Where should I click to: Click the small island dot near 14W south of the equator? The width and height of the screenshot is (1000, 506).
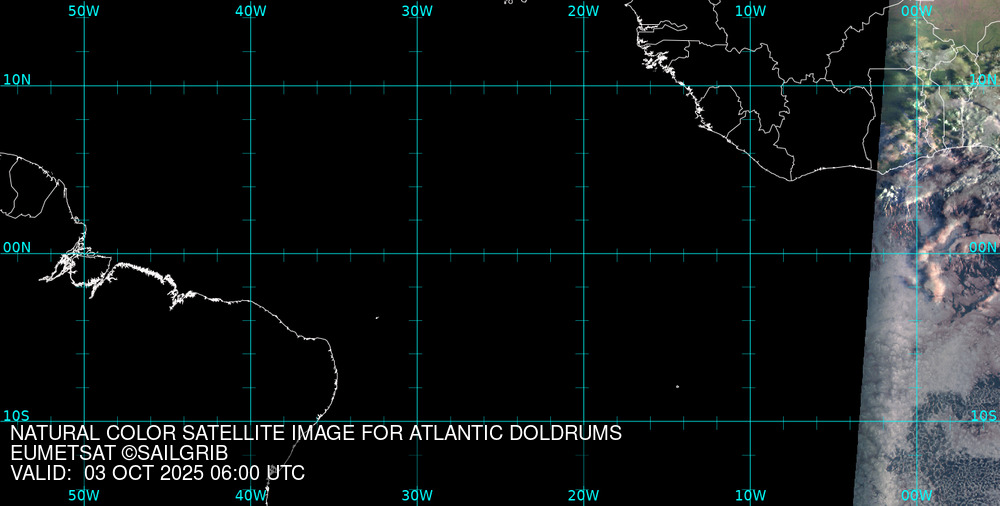click(x=677, y=386)
